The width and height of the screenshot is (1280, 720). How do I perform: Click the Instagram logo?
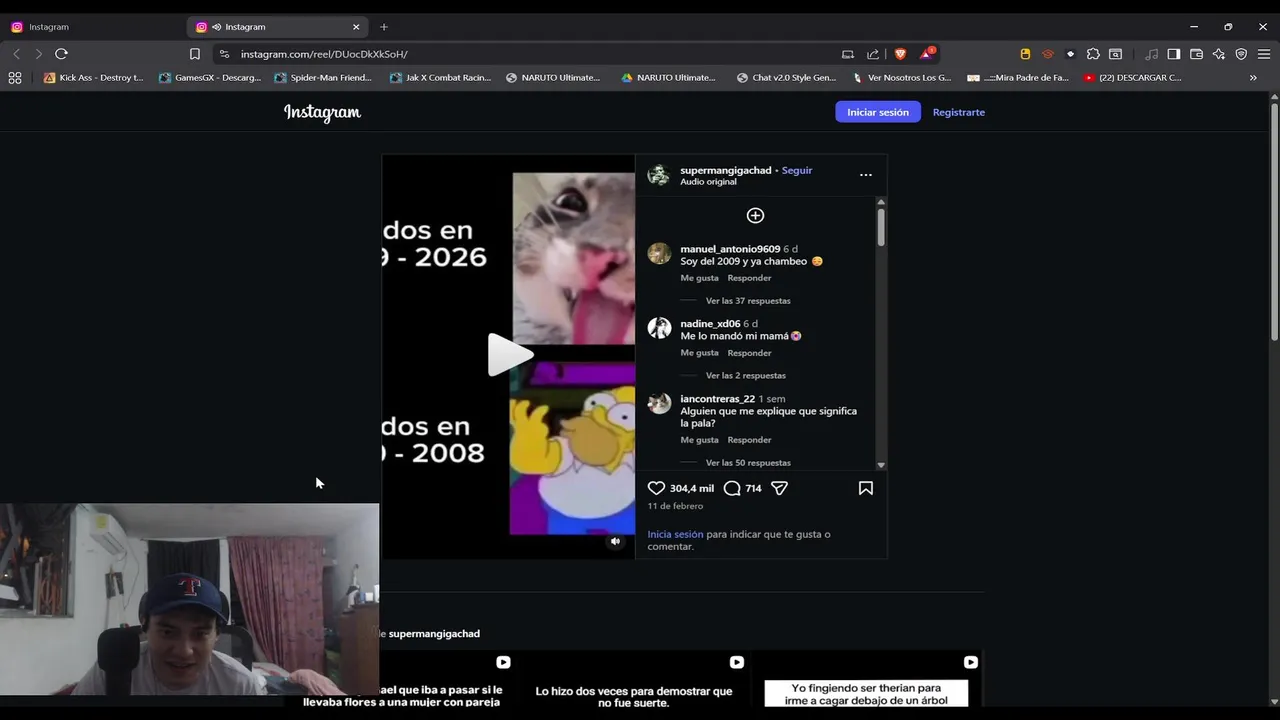tap(322, 113)
